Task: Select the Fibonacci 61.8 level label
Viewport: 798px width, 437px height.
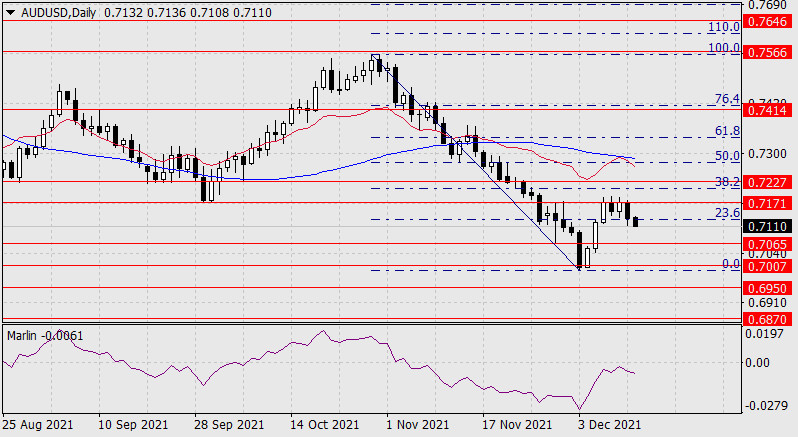Action: (727, 131)
